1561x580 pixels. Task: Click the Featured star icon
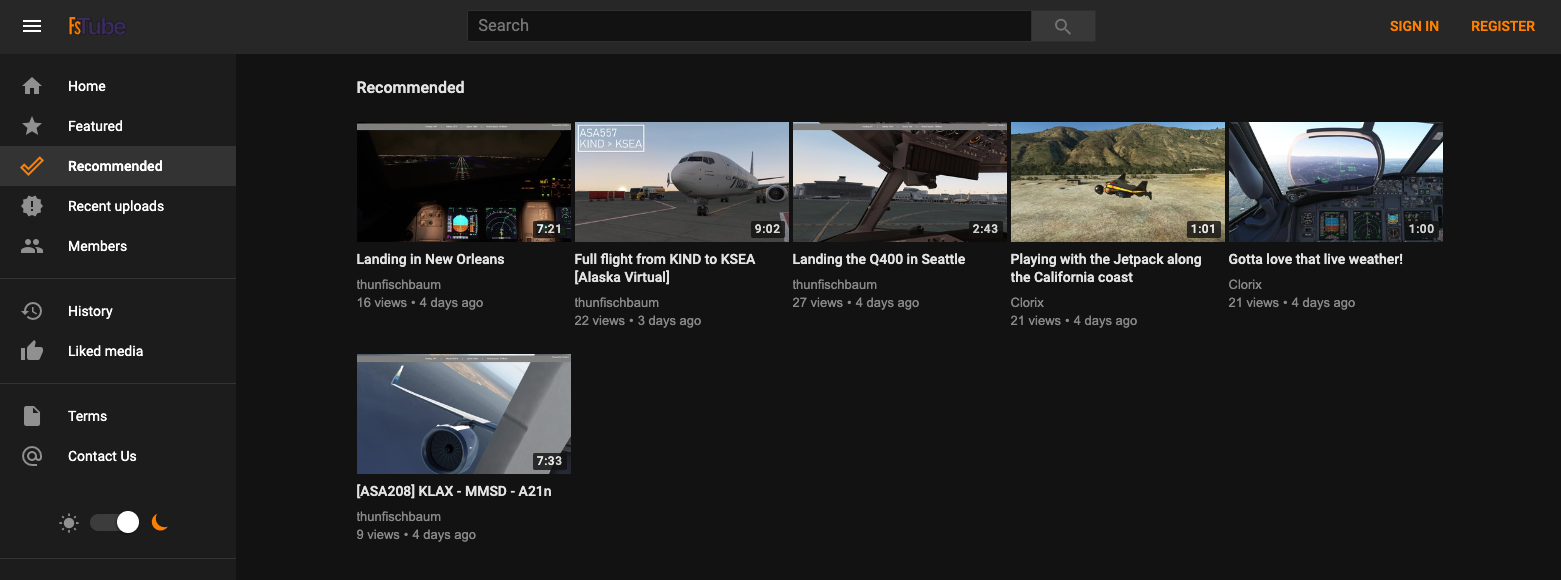coord(32,126)
